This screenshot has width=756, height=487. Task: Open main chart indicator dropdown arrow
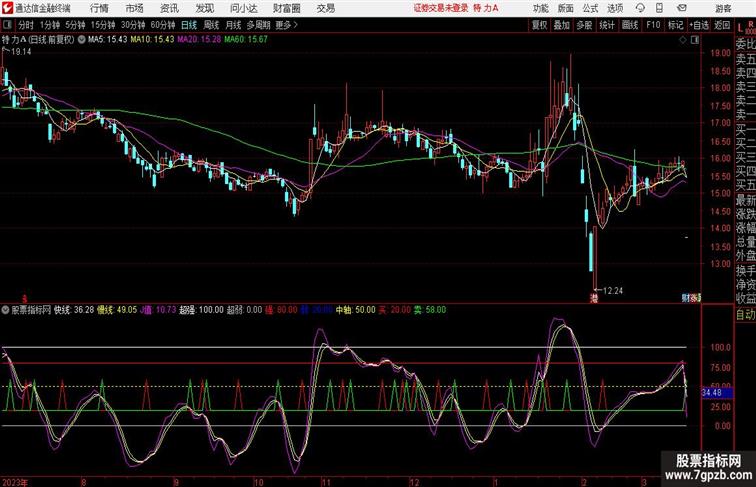click(81, 40)
